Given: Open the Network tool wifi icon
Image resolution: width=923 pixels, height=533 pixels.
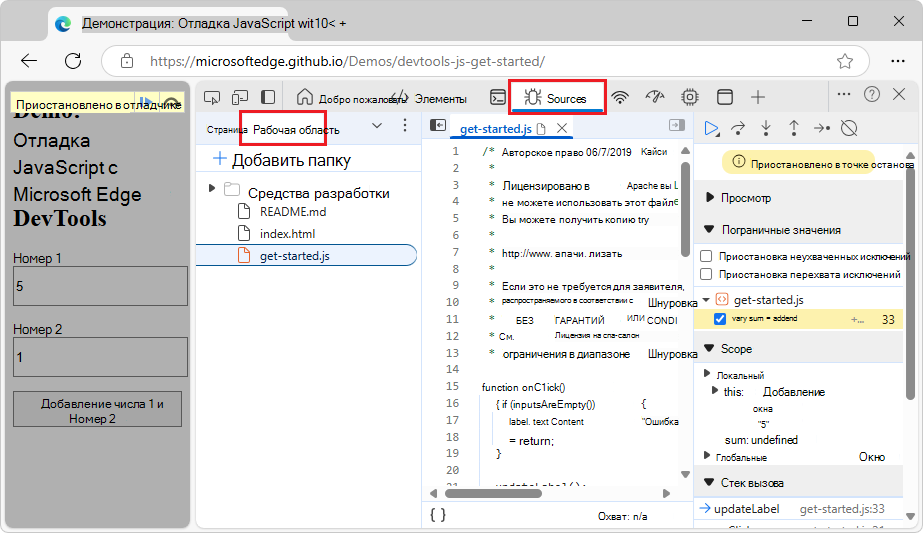Looking at the screenshot, I should pos(620,97).
